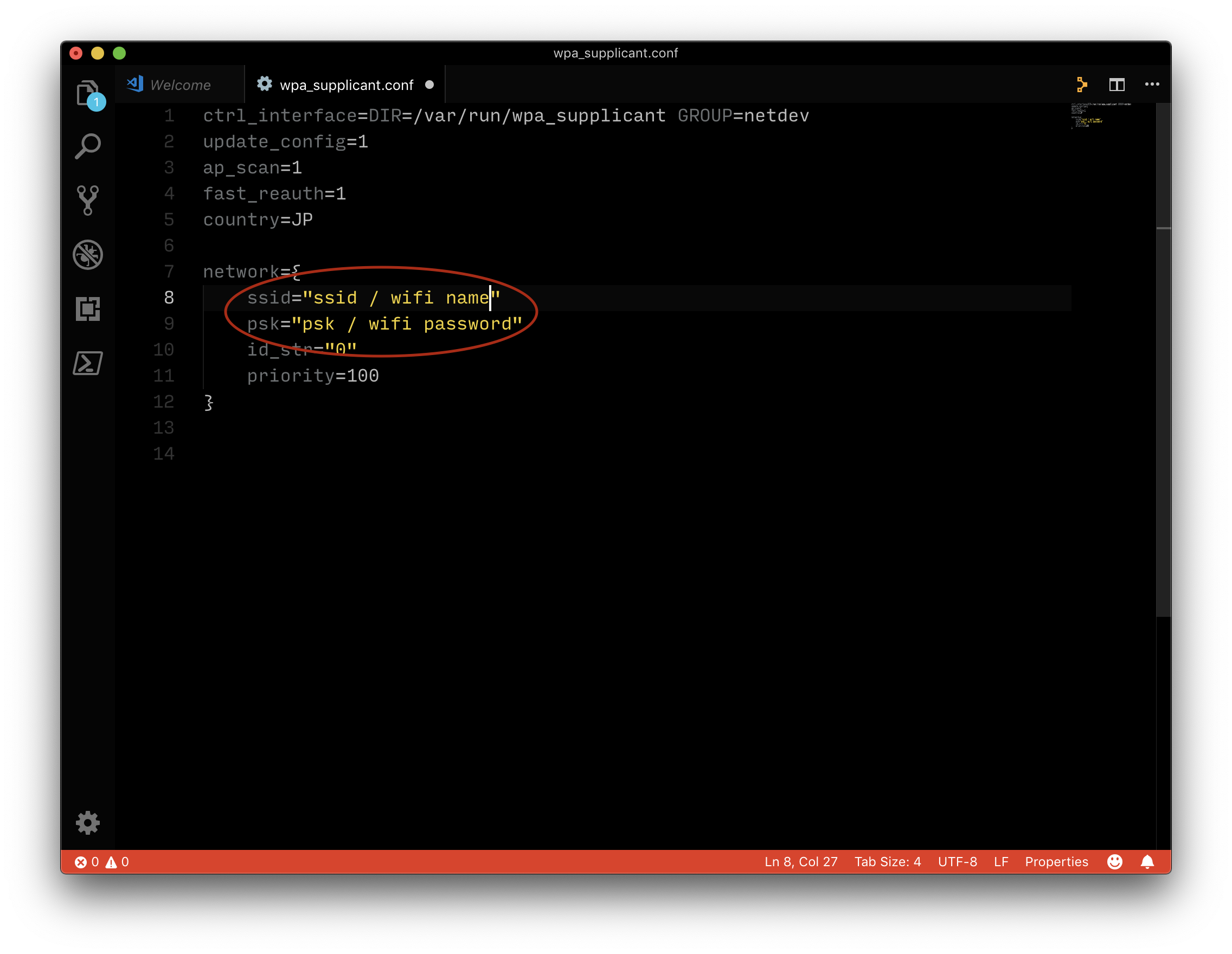Screen dimensions: 1232x954
Task: Click the unsaved dot on wpa_supplicant.conf tab
Action: tap(429, 85)
